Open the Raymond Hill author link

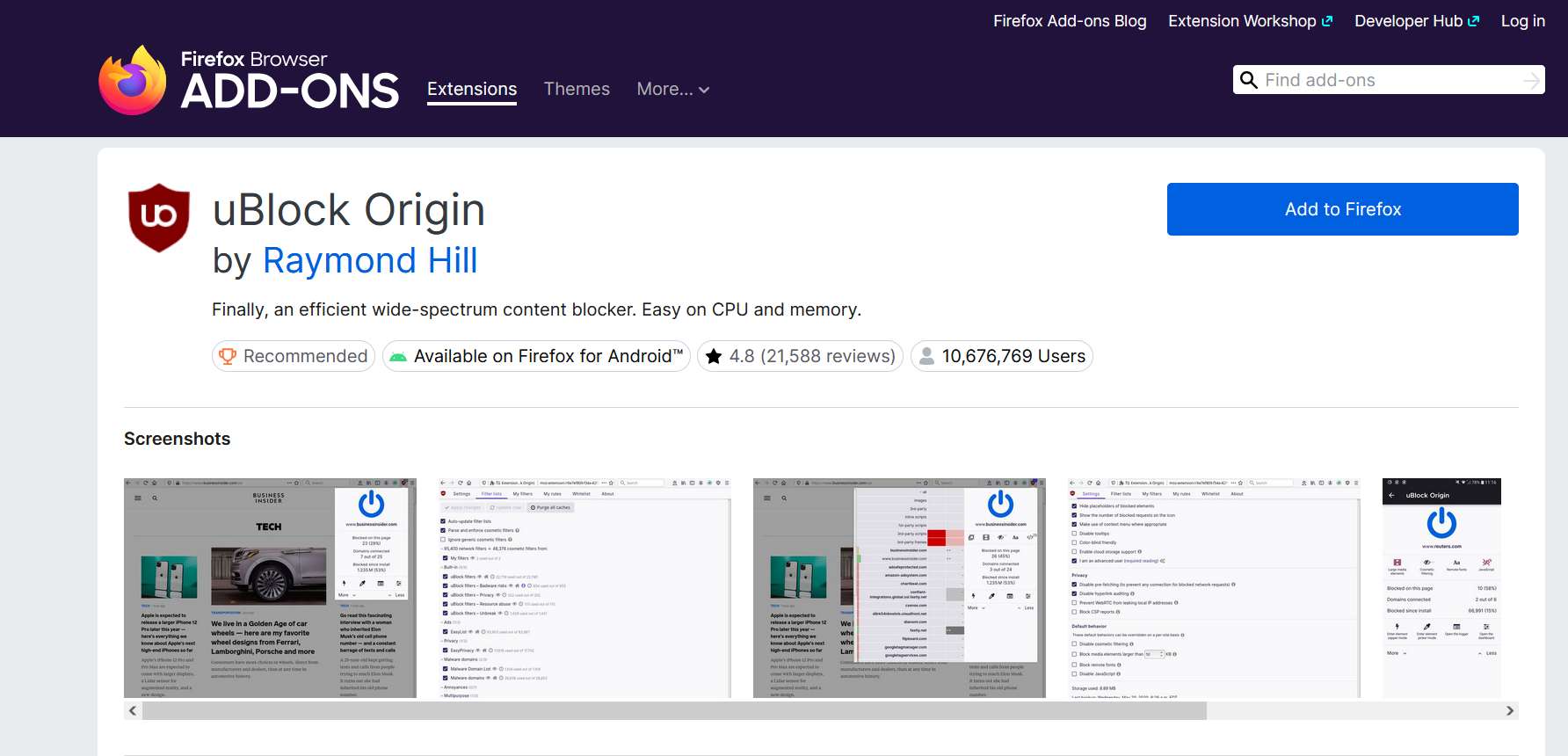(370, 260)
